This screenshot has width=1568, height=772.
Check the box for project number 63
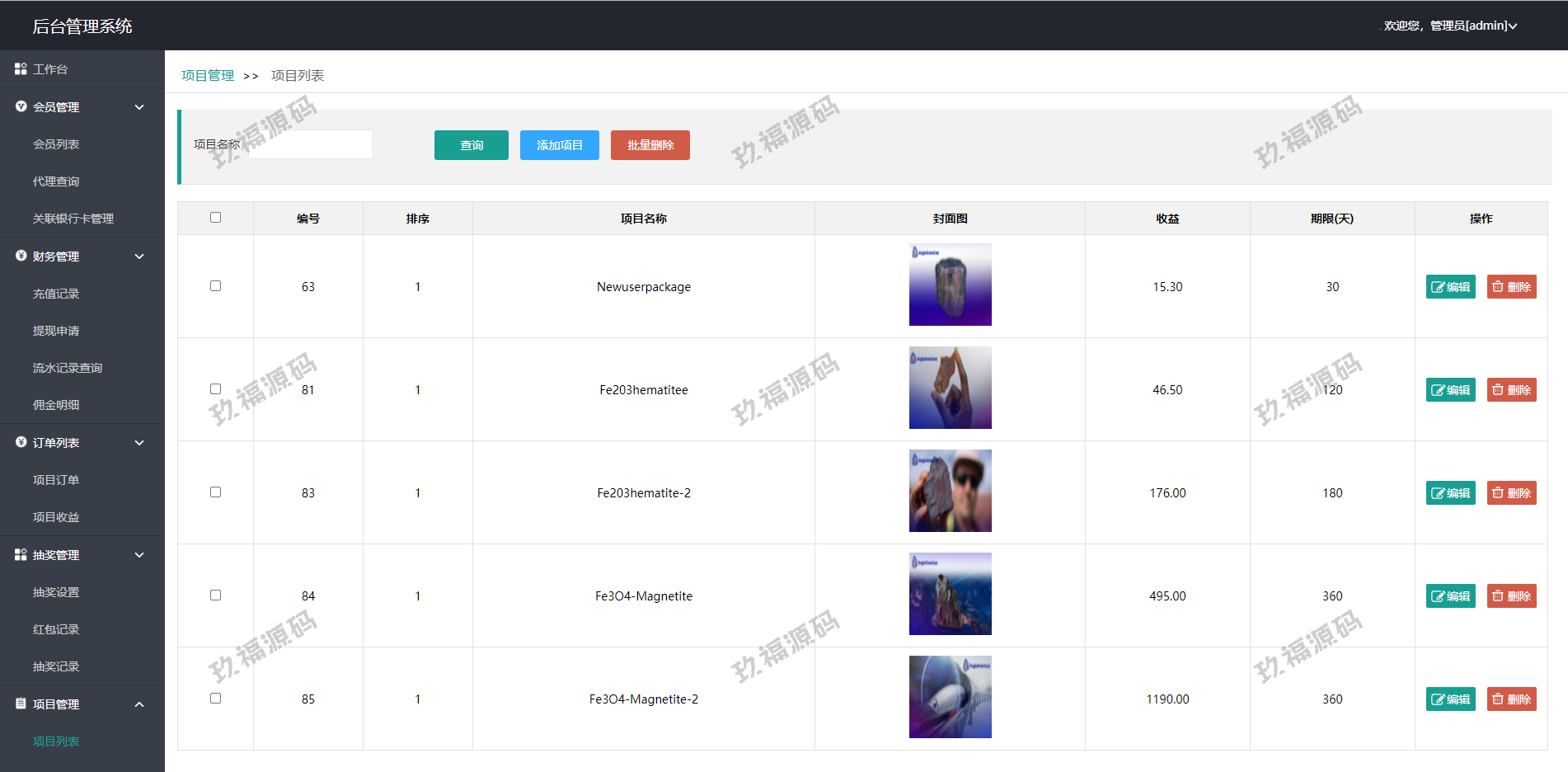pyautogui.click(x=215, y=286)
